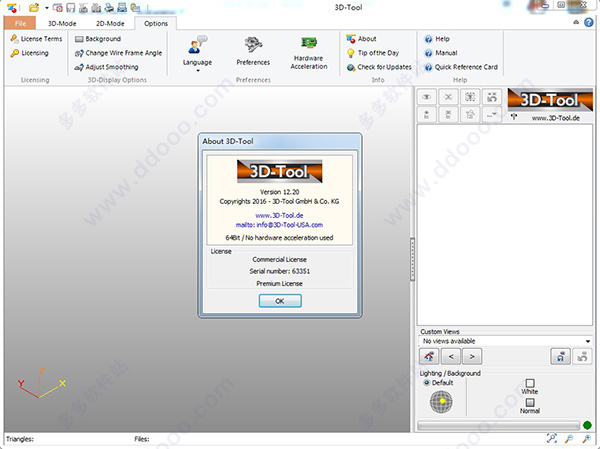This screenshot has height=449, width=600.
Task: Click the 3D-Tool logo banner in sidebar
Action: point(550,100)
